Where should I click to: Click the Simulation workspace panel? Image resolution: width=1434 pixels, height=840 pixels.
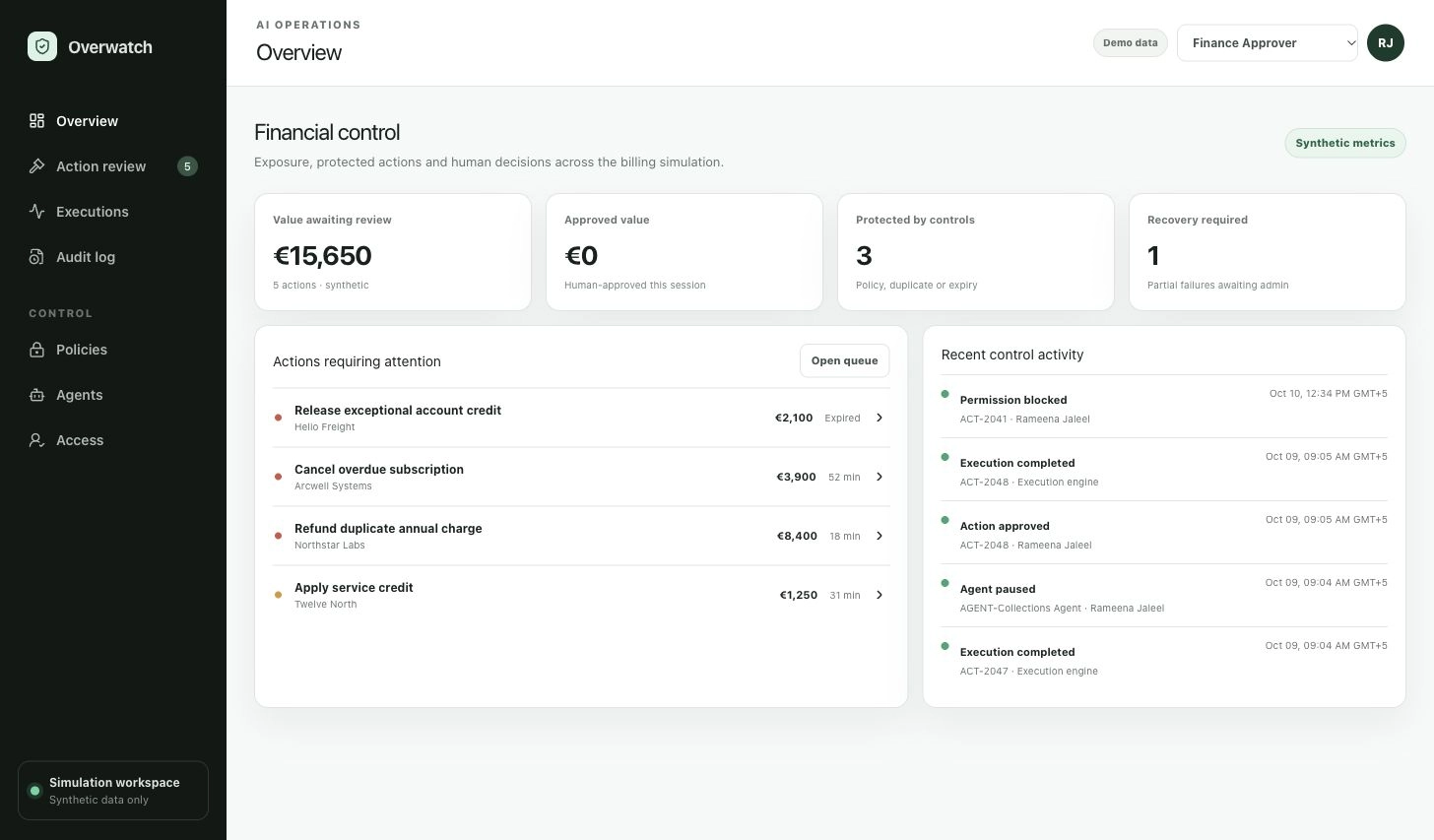pos(113,790)
